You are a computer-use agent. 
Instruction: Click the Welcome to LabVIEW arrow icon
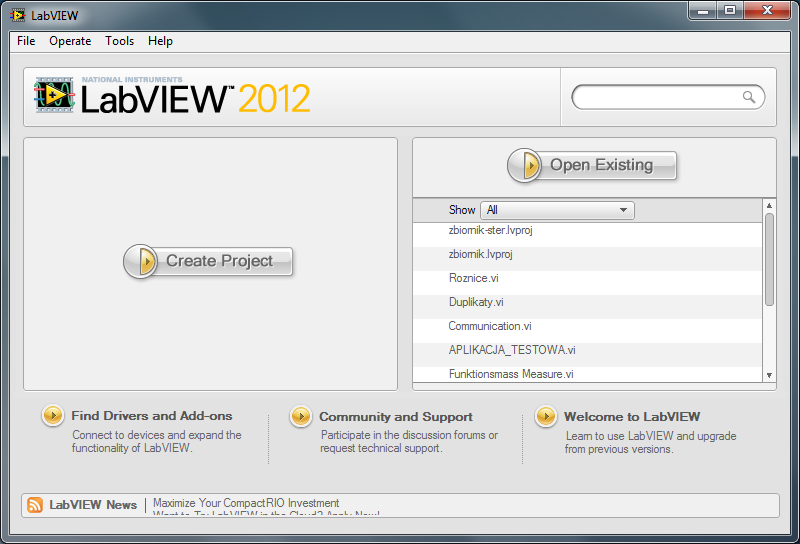coord(545,417)
